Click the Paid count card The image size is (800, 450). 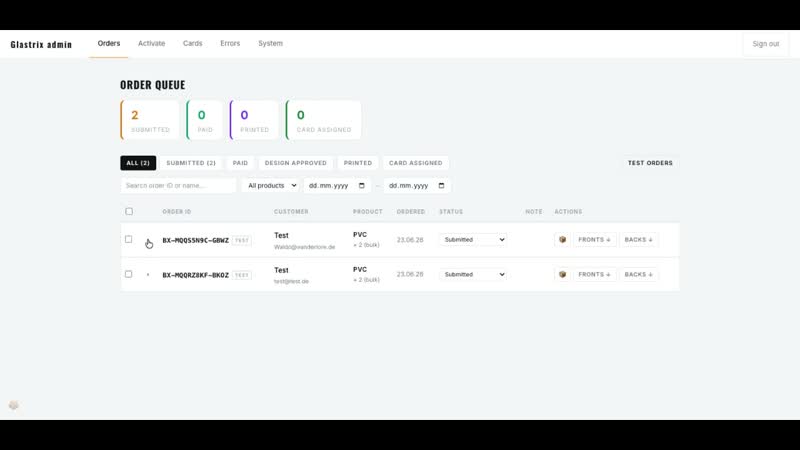tap(204, 120)
